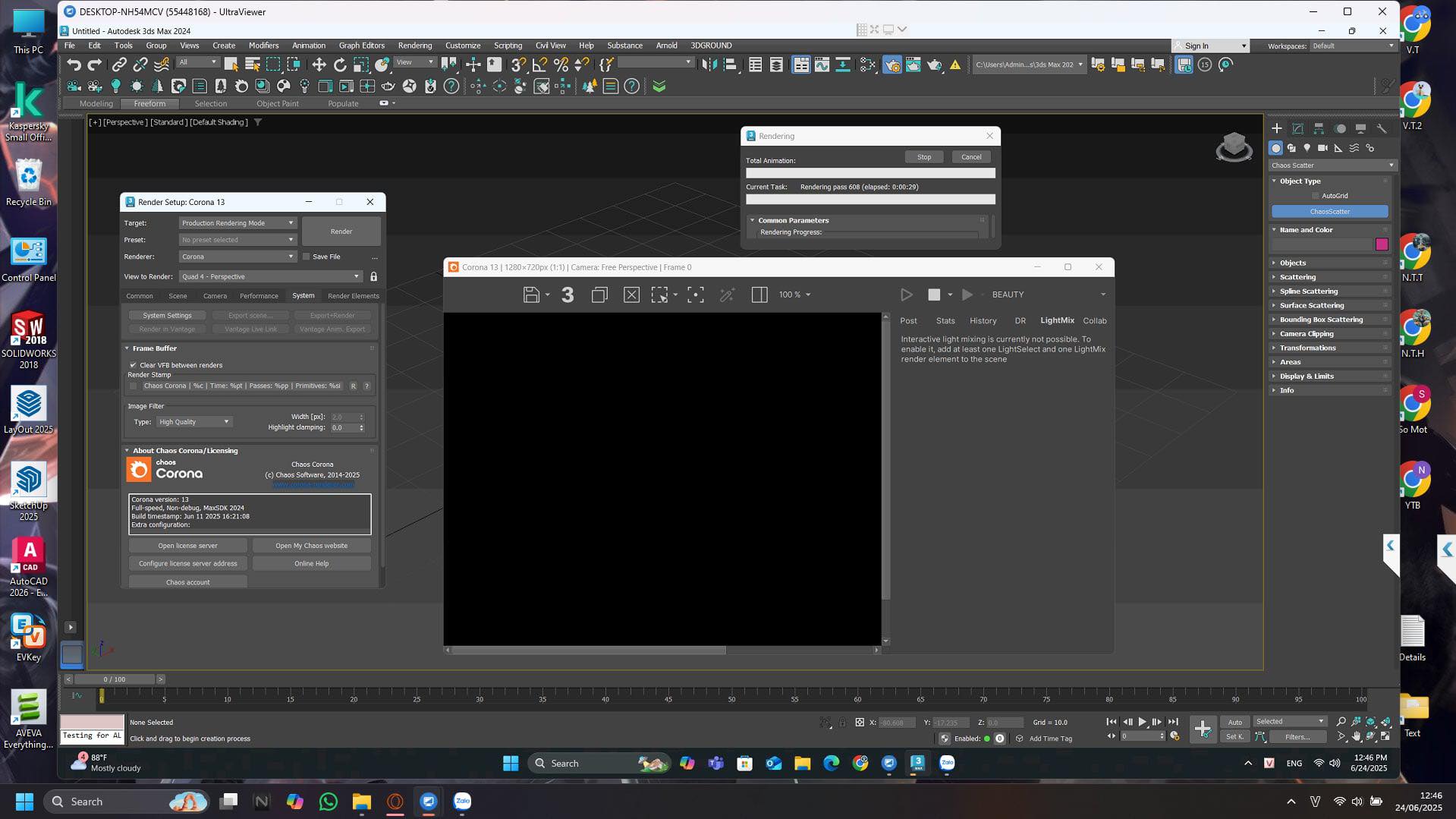Open the Create panel plus icon
The width and height of the screenshot is (1456, 819).
click(1276, 128)
